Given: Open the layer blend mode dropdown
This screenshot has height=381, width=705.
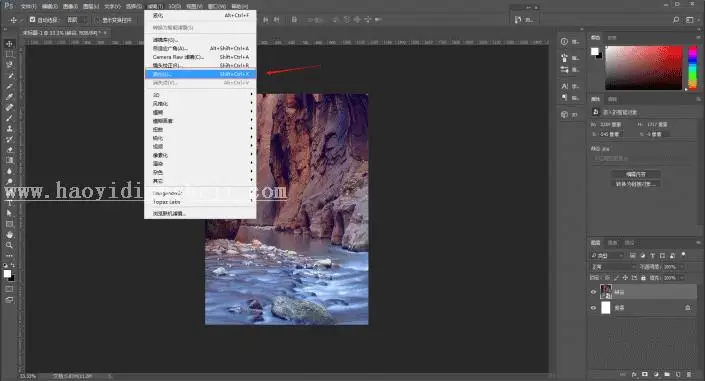Looking at the screenshot, I should click(x=613, y=267).
